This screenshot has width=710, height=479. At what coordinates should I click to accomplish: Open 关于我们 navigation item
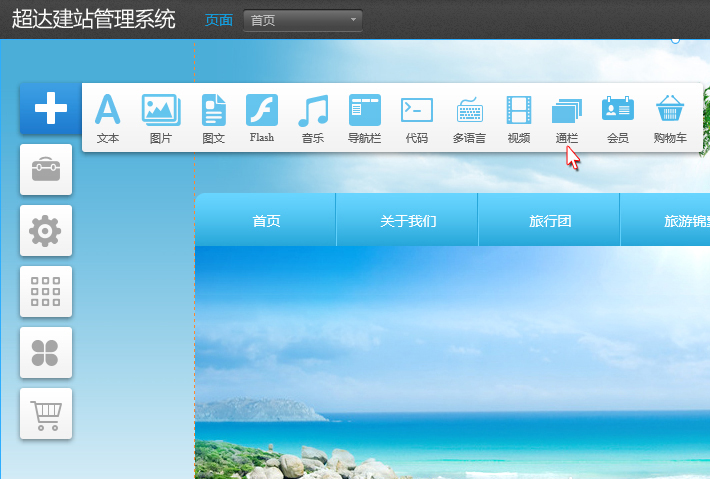(408, 220)
